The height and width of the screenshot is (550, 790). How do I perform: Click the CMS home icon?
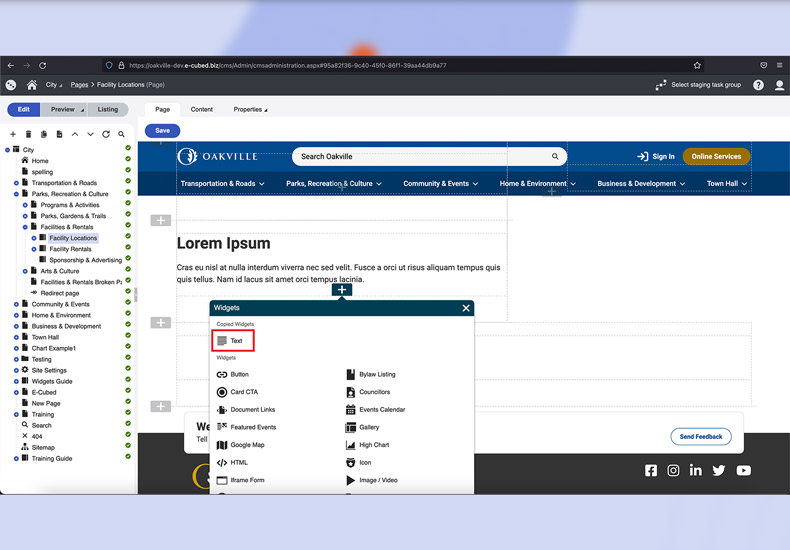[x=32, y=85]
